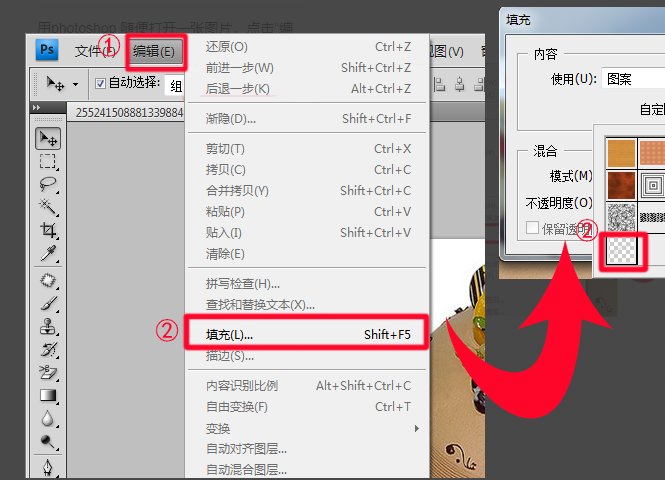Choose 拼写检查(H)... menu item

[x=308, y=284]
